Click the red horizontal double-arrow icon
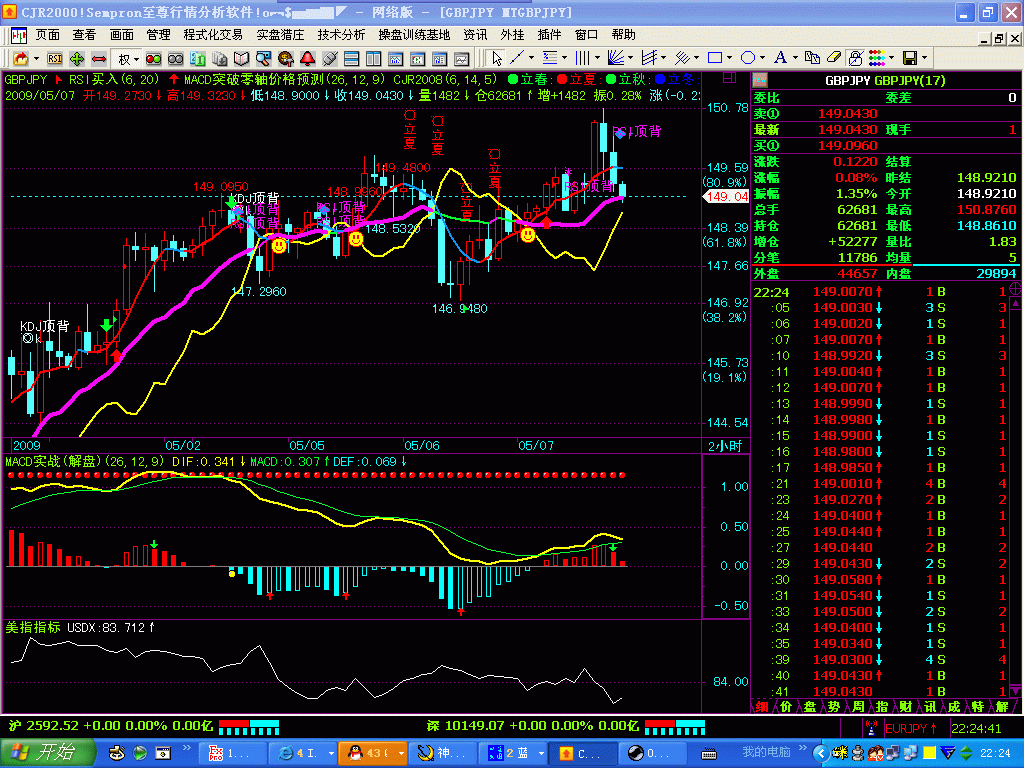Screen dimensions: 1024x768 [99, 58]
